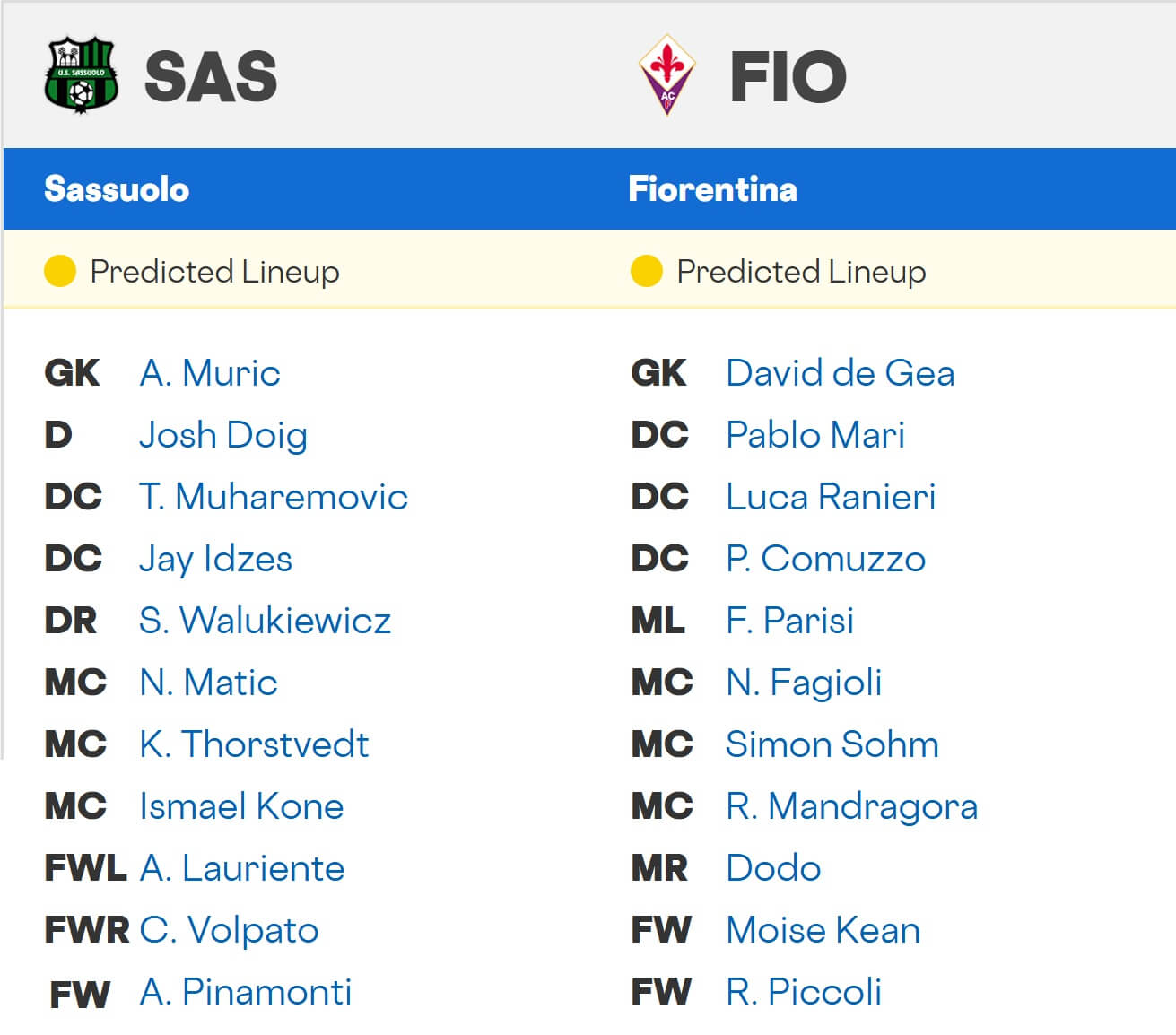
Task: Open A. Muric's player profile
Action: pyautogui.click(x=210, y=373)
